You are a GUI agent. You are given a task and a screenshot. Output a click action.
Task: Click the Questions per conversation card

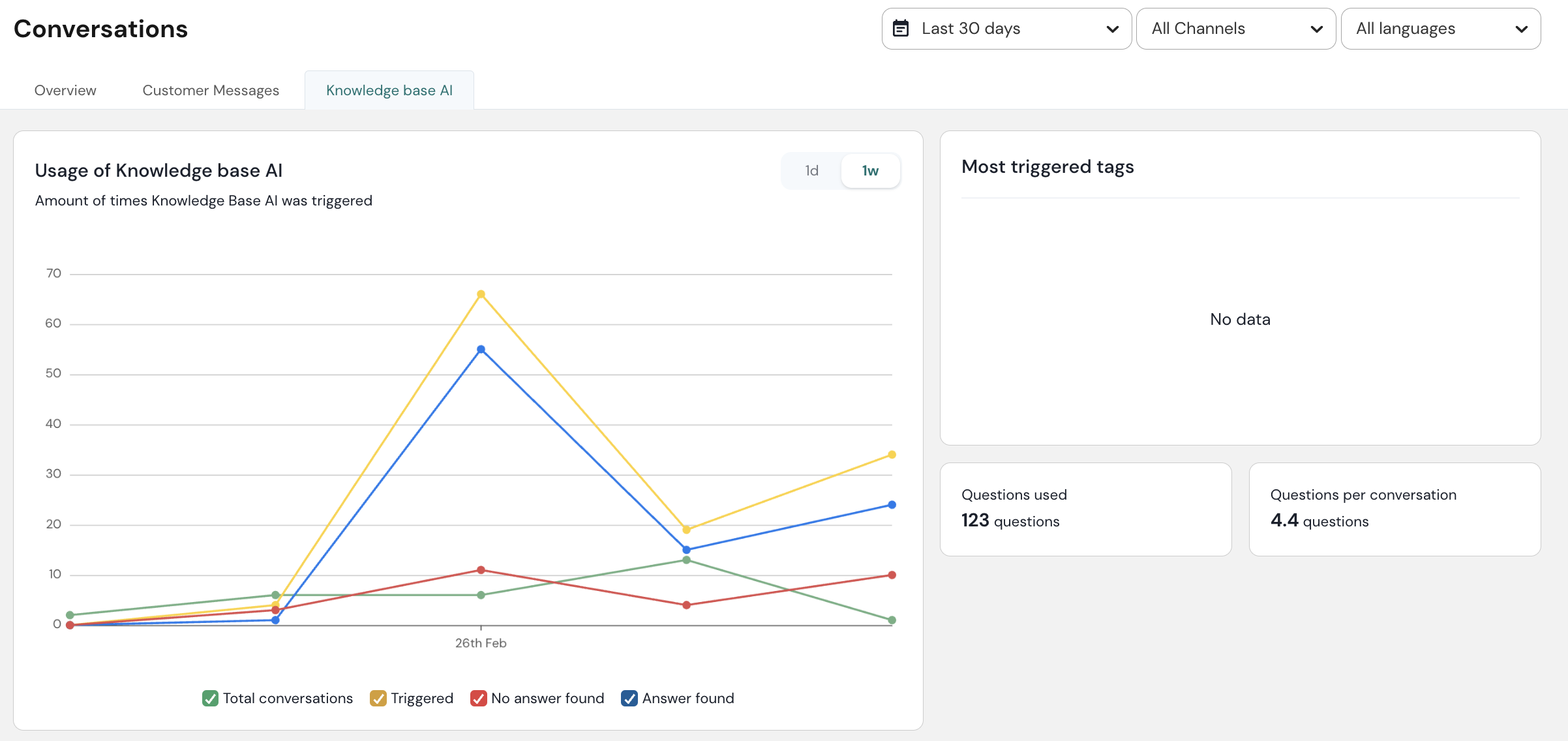(x=1395, y=509)
